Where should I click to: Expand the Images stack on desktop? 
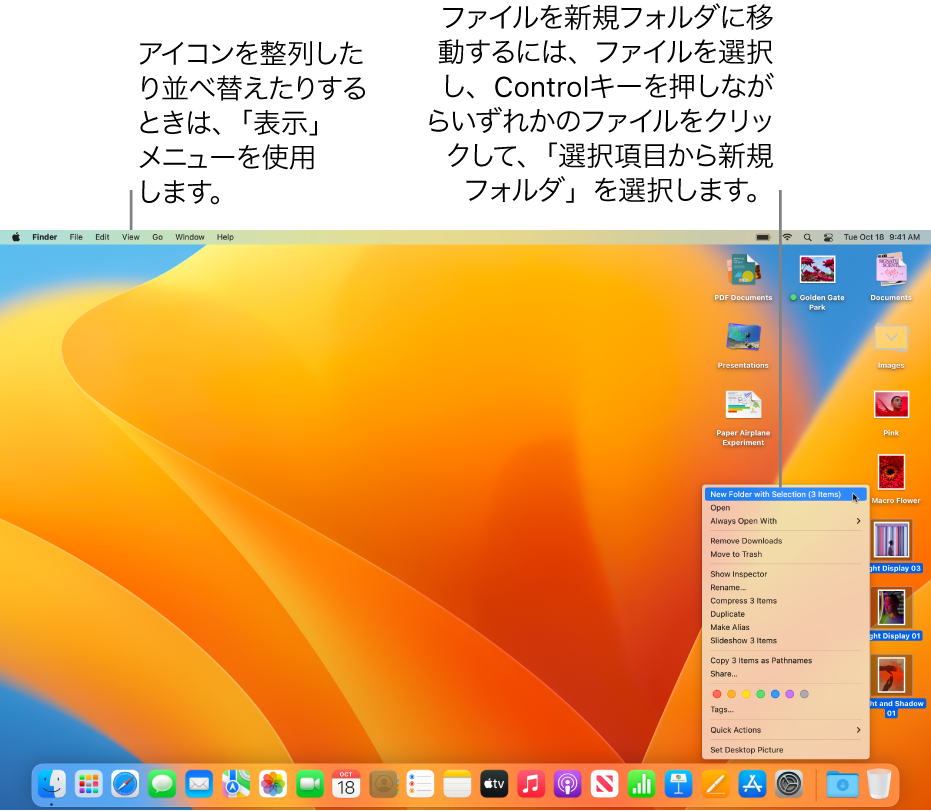coord(890,338)
